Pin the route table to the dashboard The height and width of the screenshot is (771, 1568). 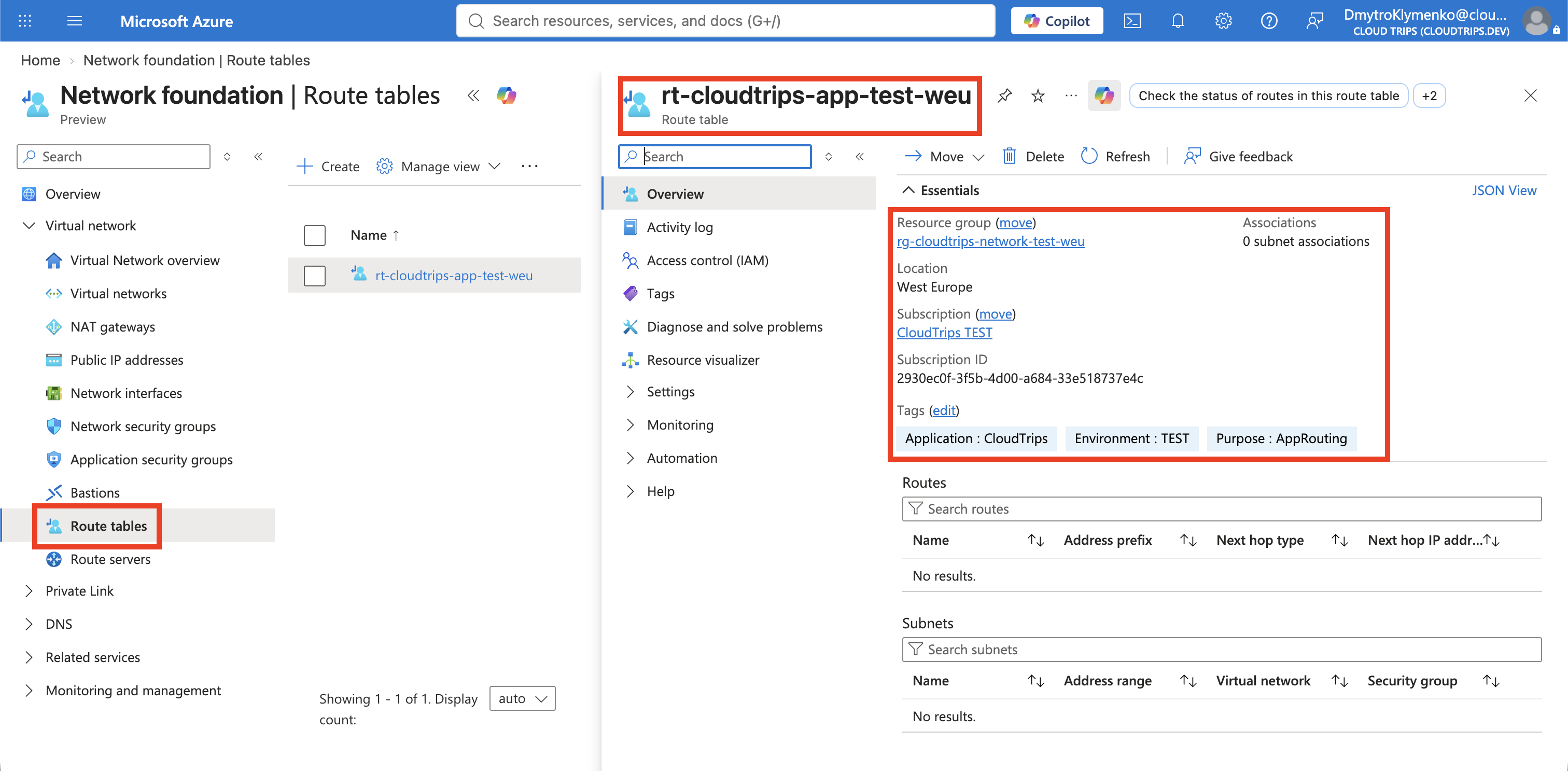click(1005, 95)
